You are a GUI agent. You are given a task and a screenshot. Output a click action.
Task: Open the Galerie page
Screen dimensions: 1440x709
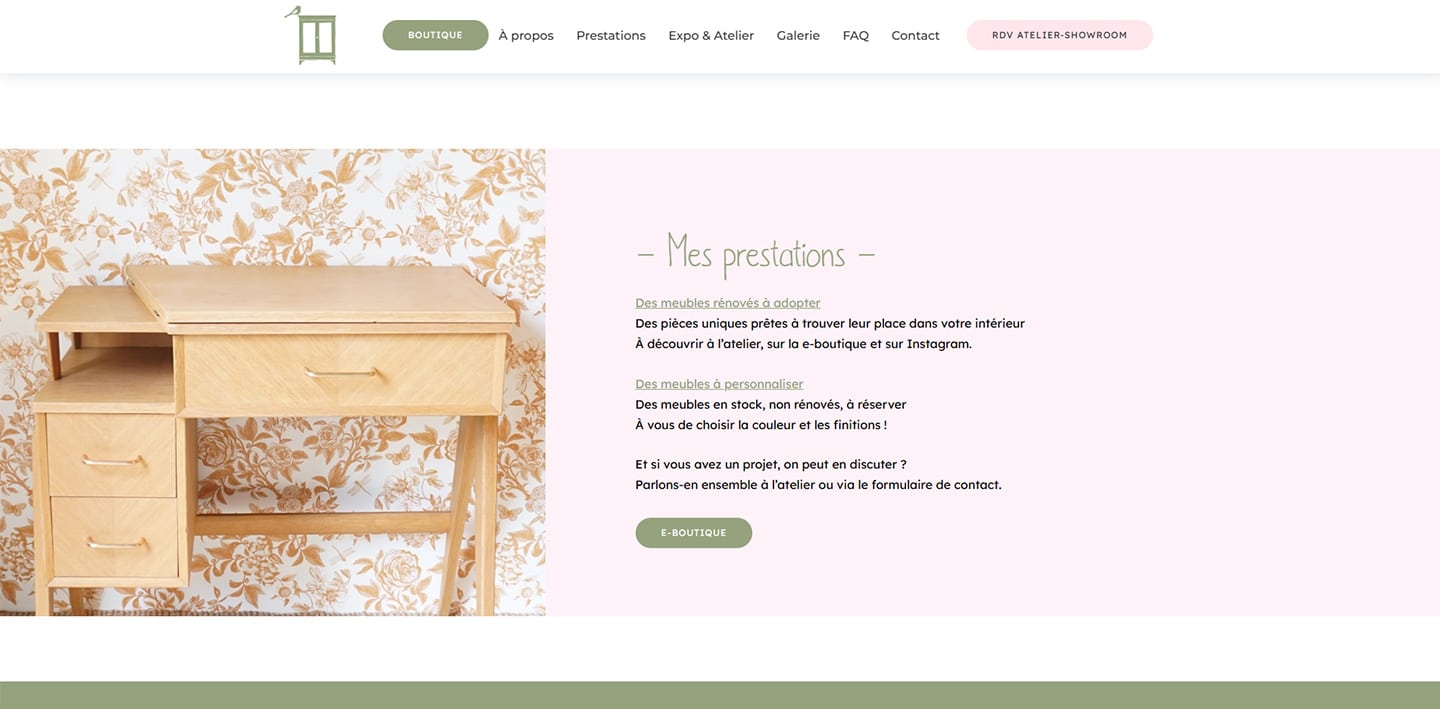click(798, 35)
